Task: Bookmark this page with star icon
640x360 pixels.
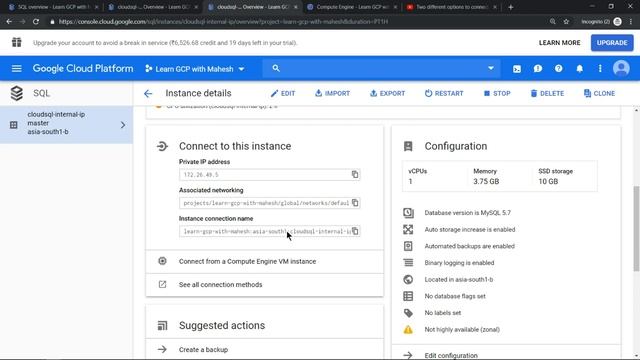Action: pos(566,22)
